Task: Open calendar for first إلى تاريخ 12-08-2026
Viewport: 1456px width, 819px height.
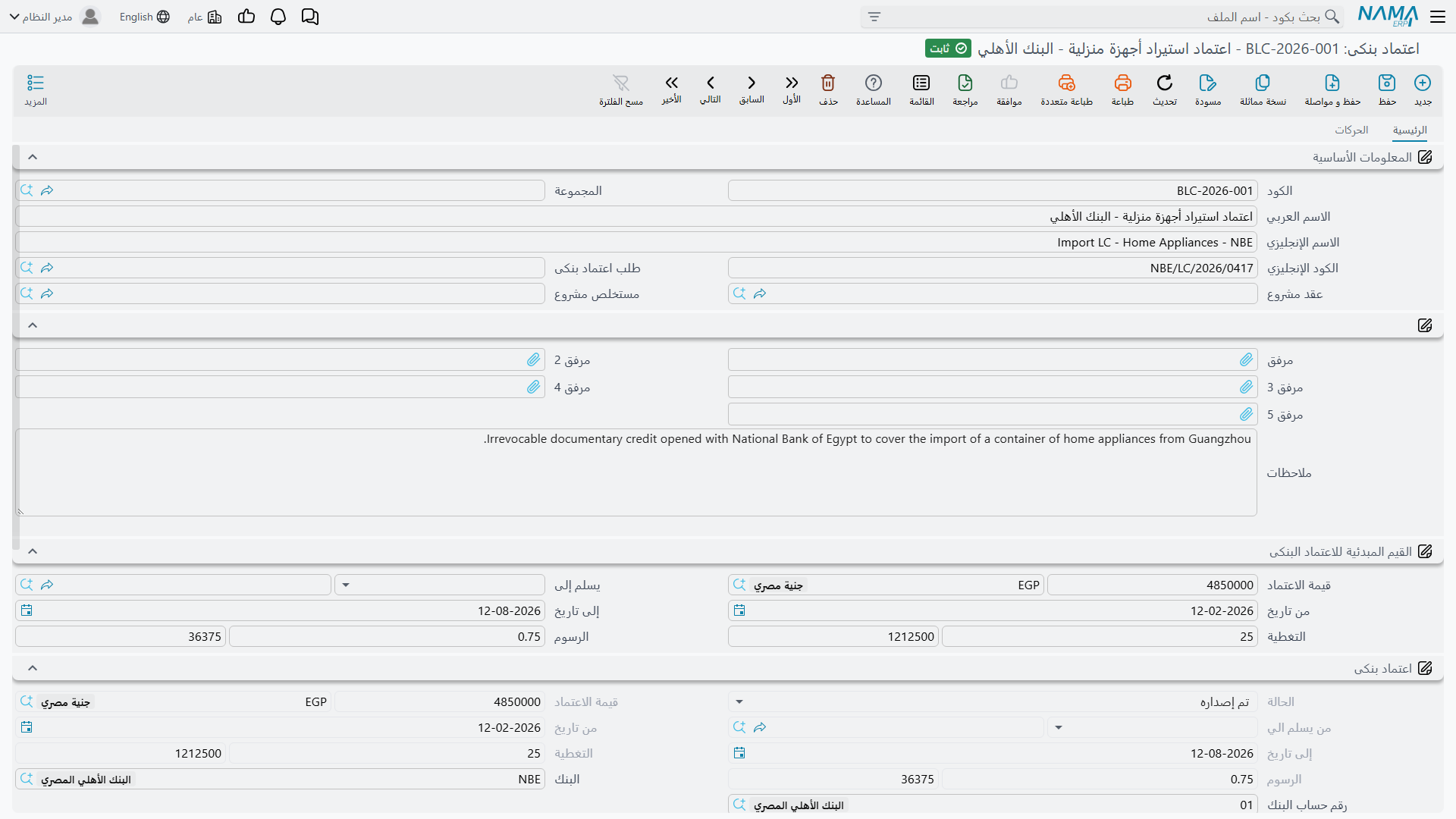Action: coord(27,610)
